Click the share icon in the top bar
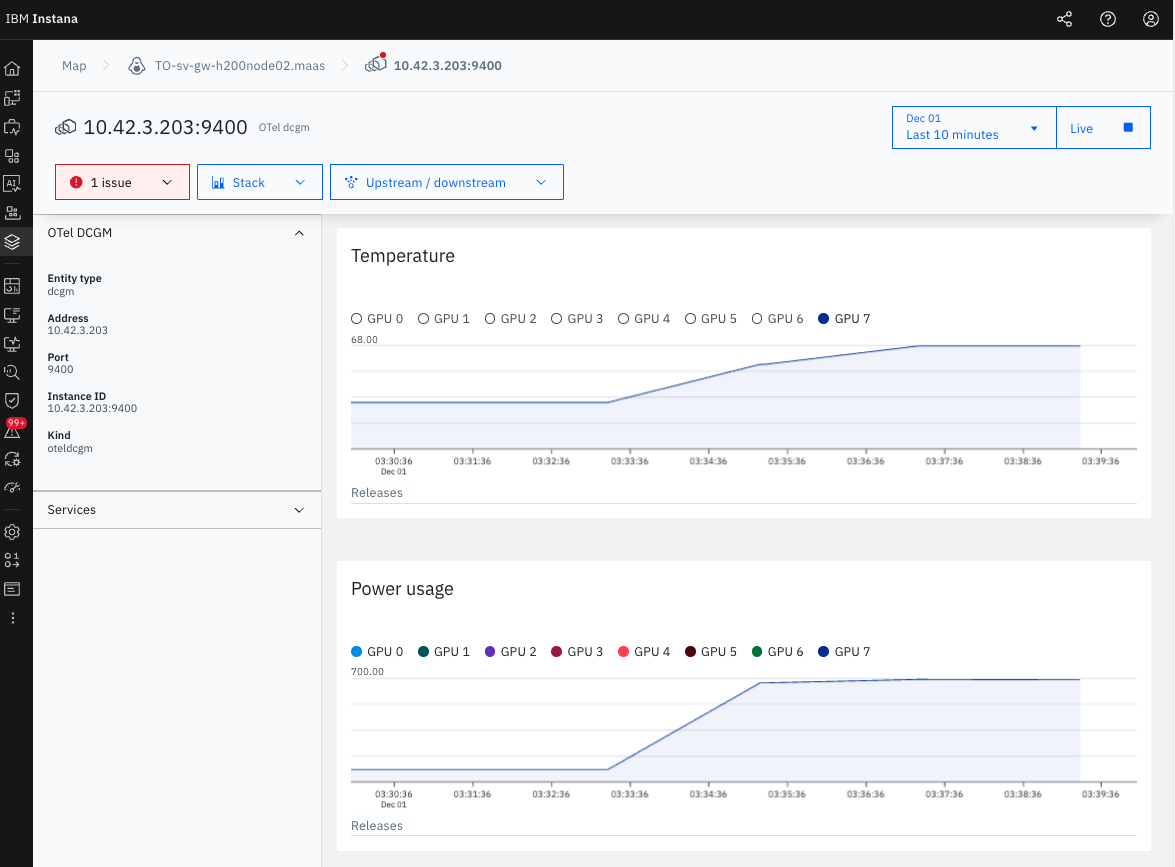This screenshot has height=867, width=1175. pos(1063,18)
